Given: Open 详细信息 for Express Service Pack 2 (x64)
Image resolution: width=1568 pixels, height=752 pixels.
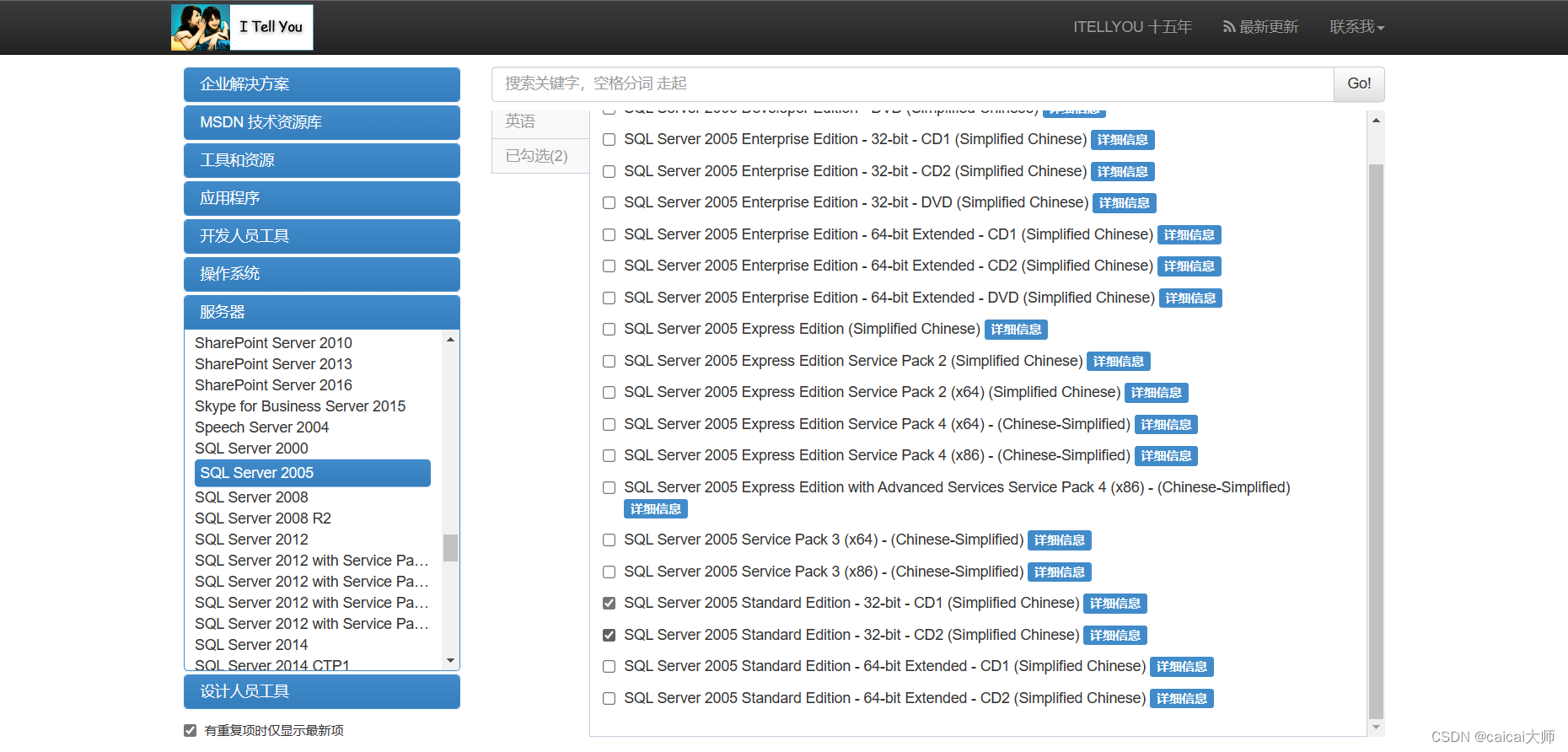Looking at the screenshot, I should (1156, 393).
